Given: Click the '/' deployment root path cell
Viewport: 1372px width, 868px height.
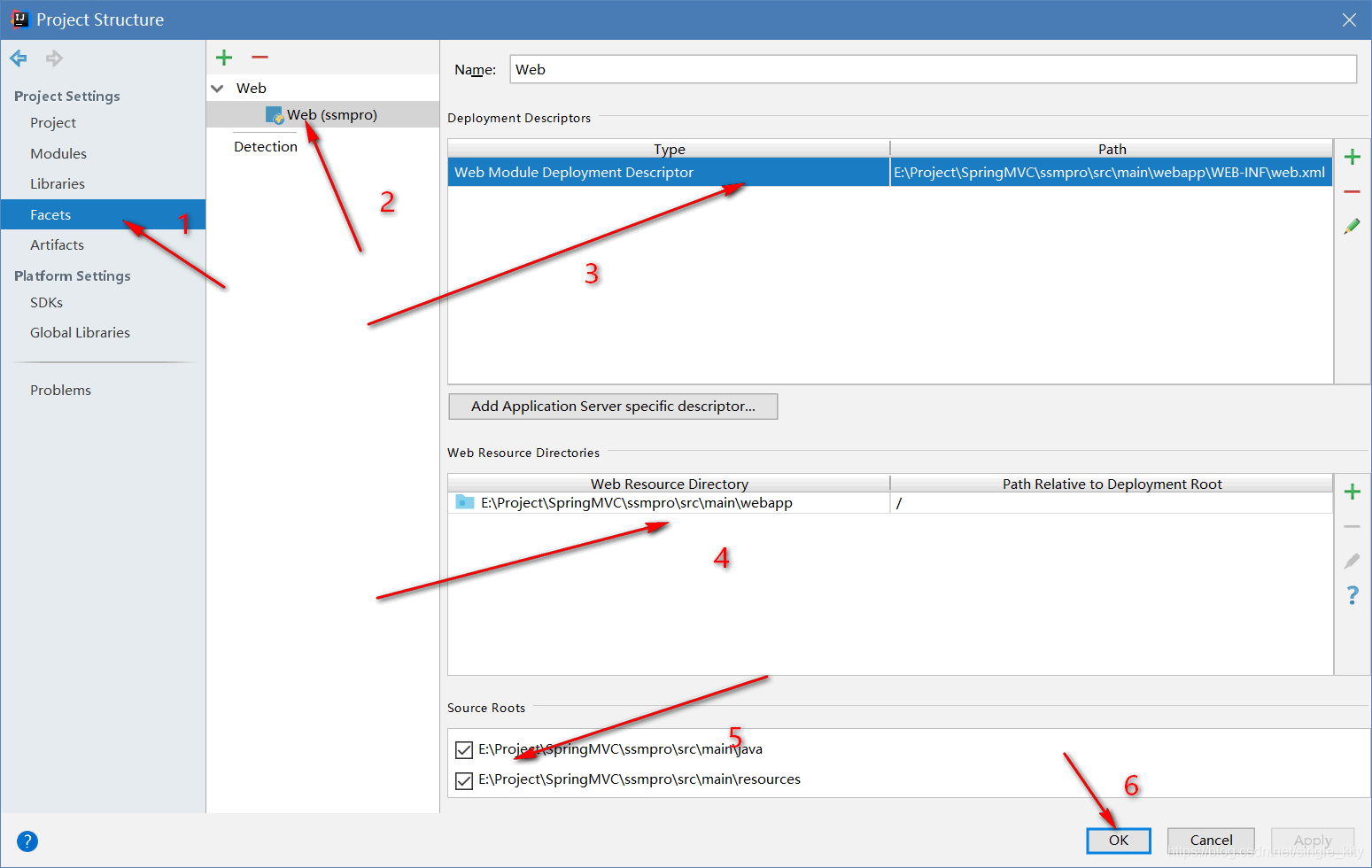Looking at the screenshot, I should click(1111, 503).
